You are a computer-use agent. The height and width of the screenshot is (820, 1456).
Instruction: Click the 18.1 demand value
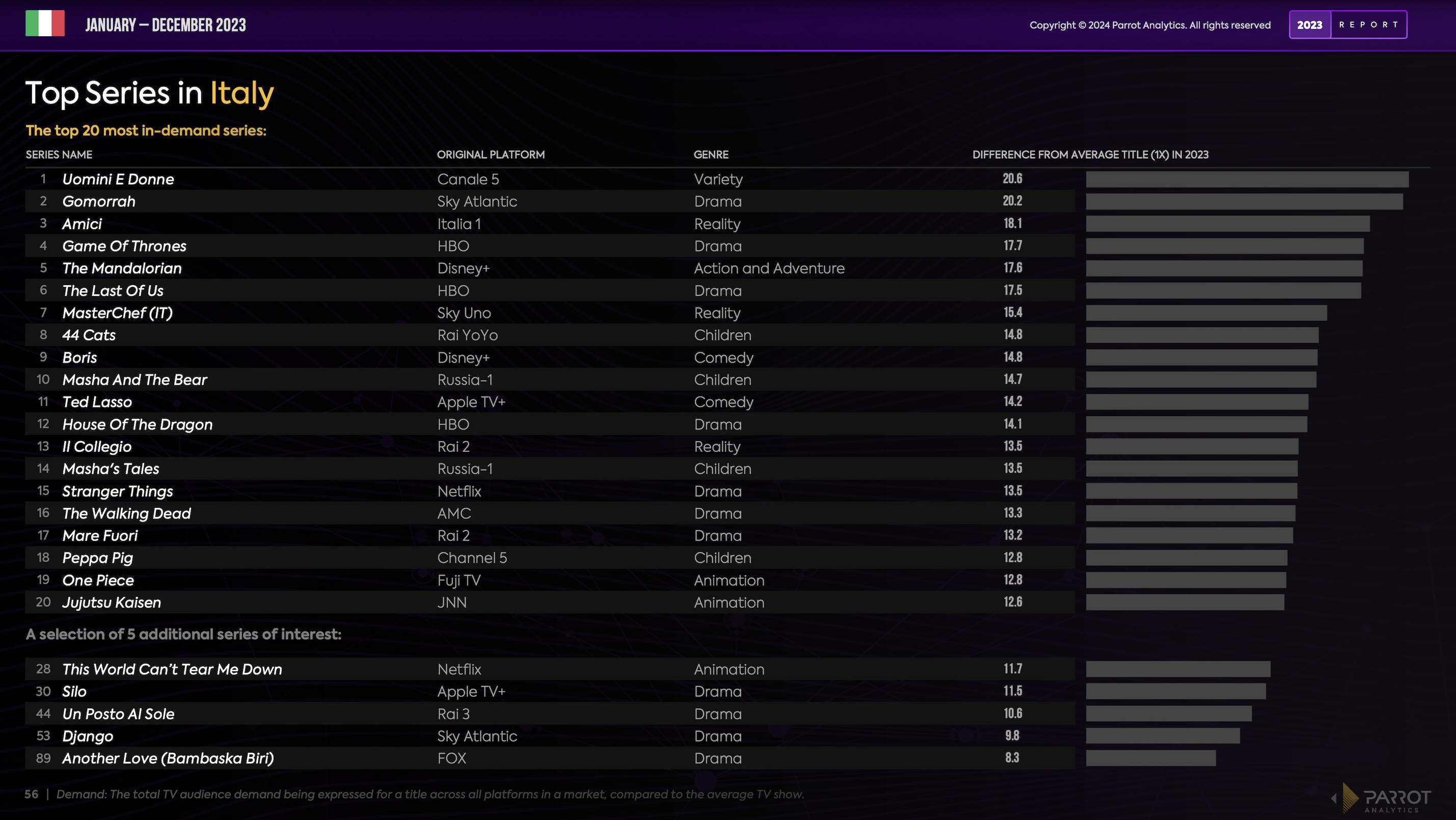1012,223
